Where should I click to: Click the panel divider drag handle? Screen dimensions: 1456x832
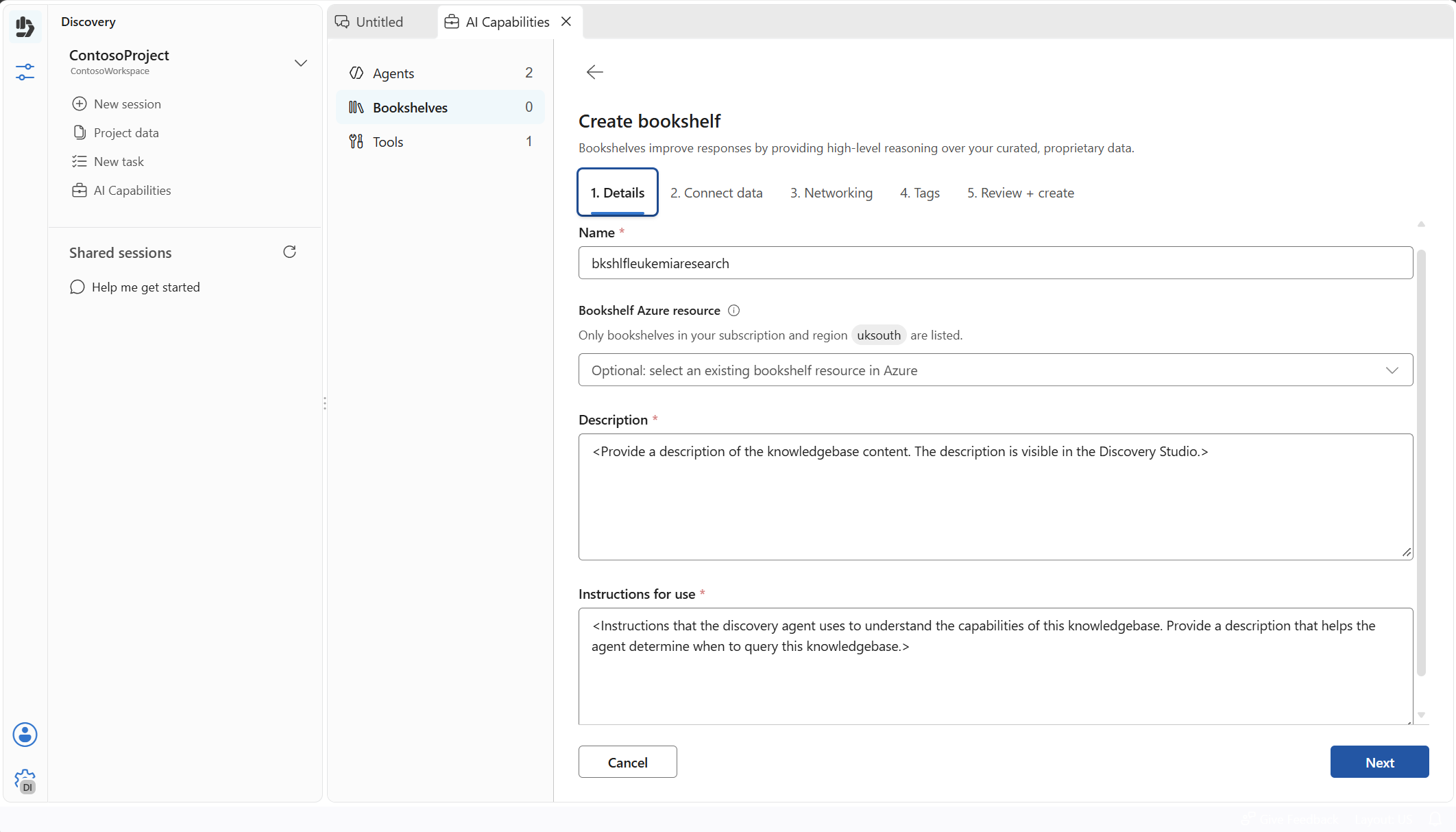tap(325, 403)
